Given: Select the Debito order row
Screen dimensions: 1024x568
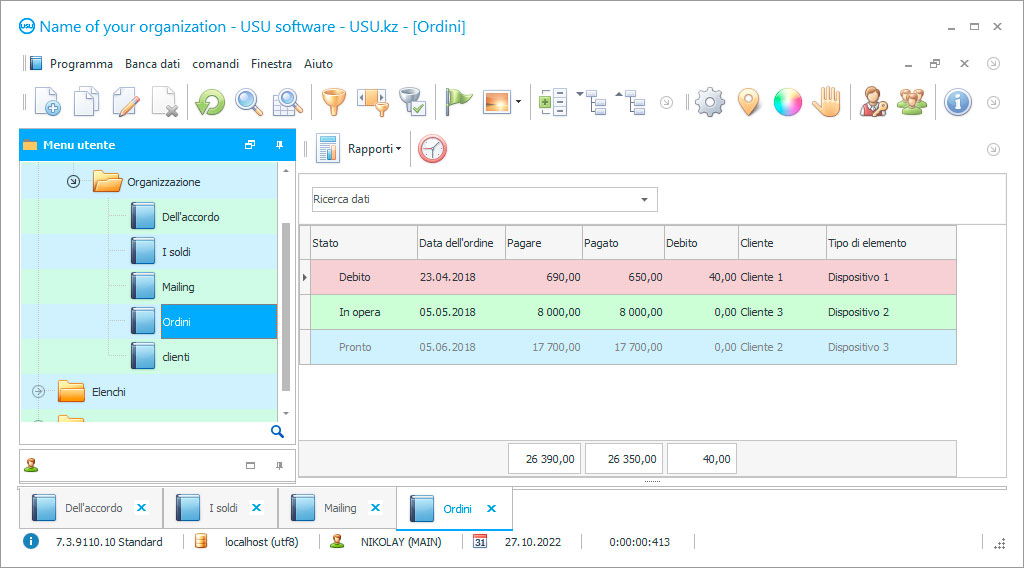Looking at the screenshot, I should [x=633, y=277].
